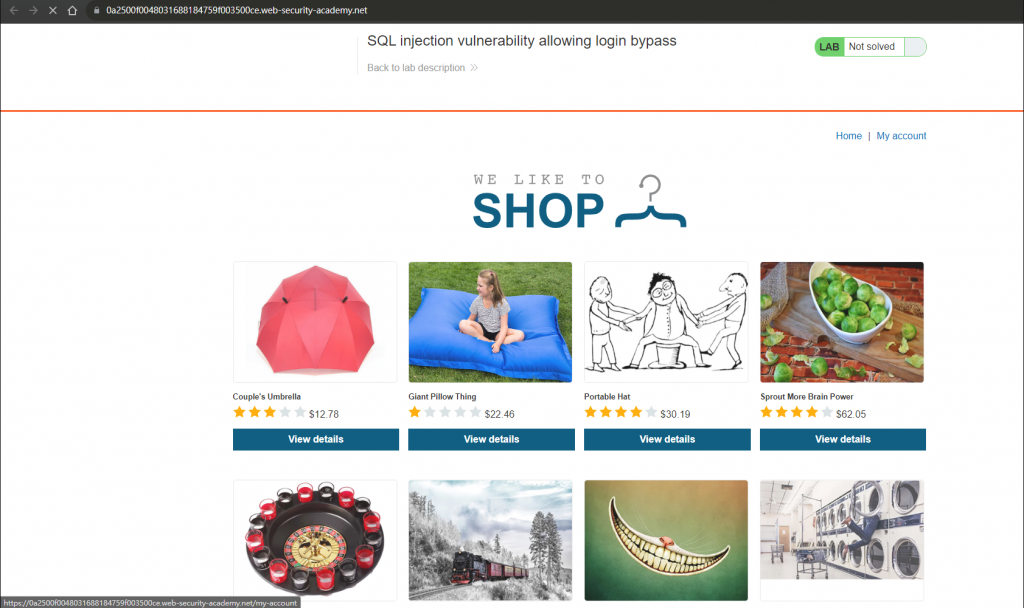Click the chevrons next to lab description
1024x608 pixels.
[x=474, y=68]
